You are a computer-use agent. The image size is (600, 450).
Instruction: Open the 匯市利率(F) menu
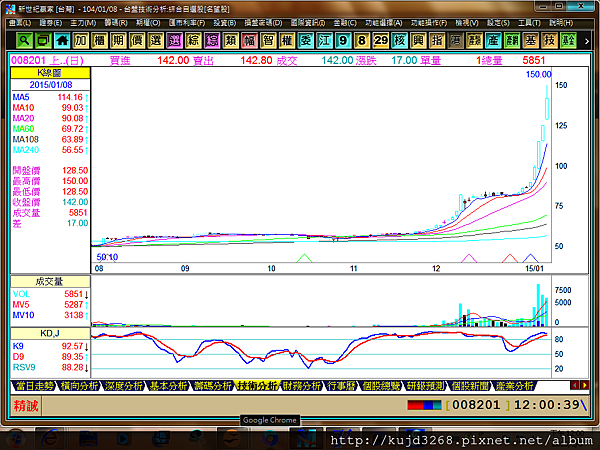(187, 23)
